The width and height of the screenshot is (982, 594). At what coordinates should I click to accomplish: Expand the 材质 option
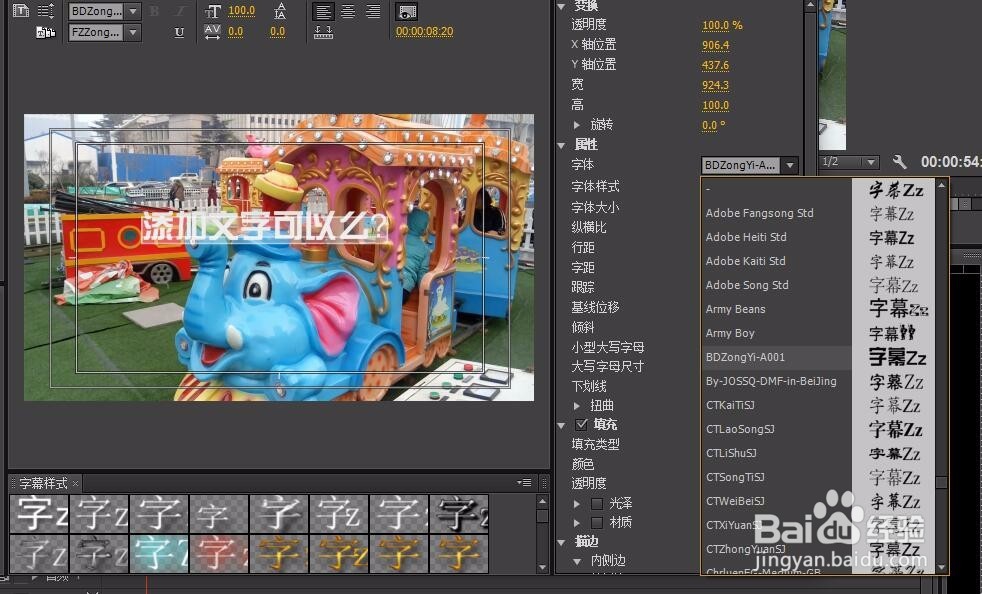tap(577, 522)
